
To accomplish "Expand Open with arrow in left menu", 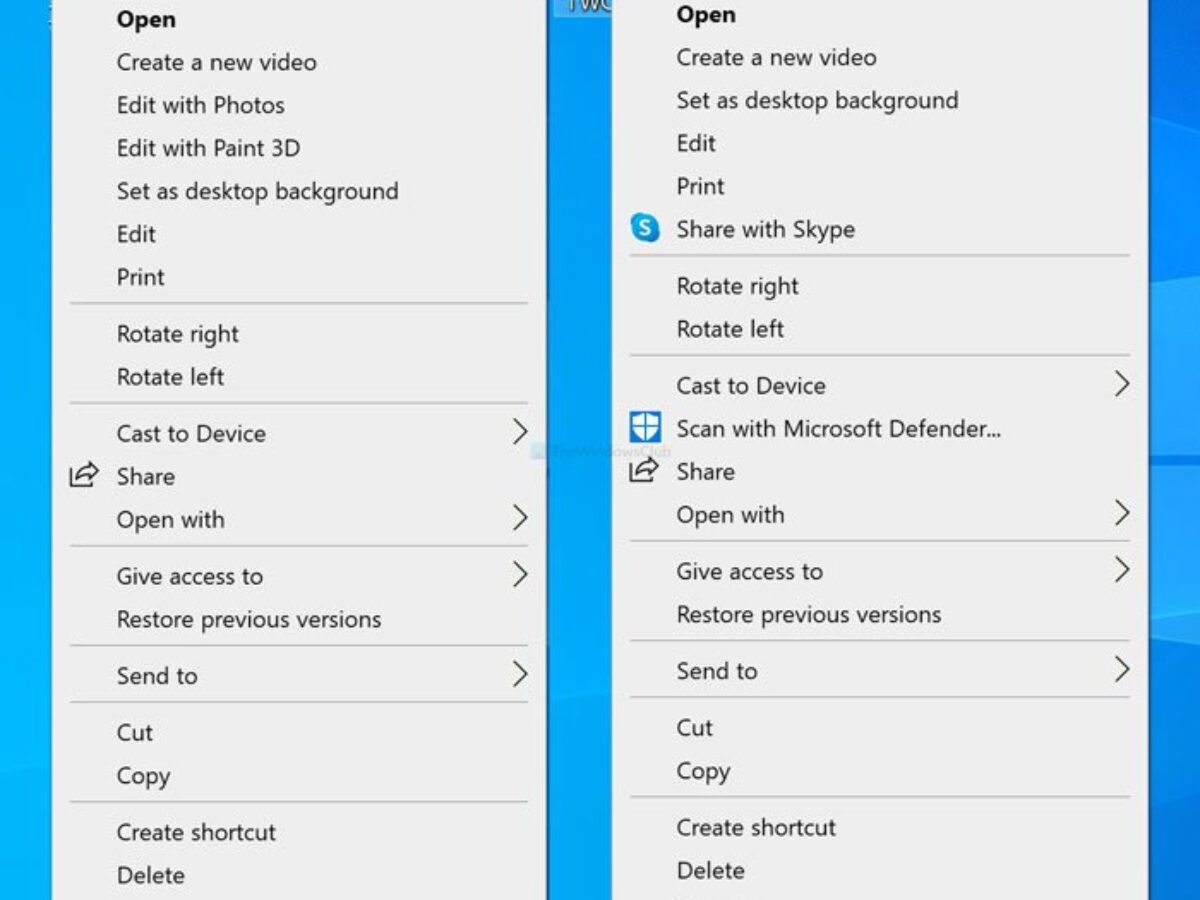I will (x=520, y=518).
